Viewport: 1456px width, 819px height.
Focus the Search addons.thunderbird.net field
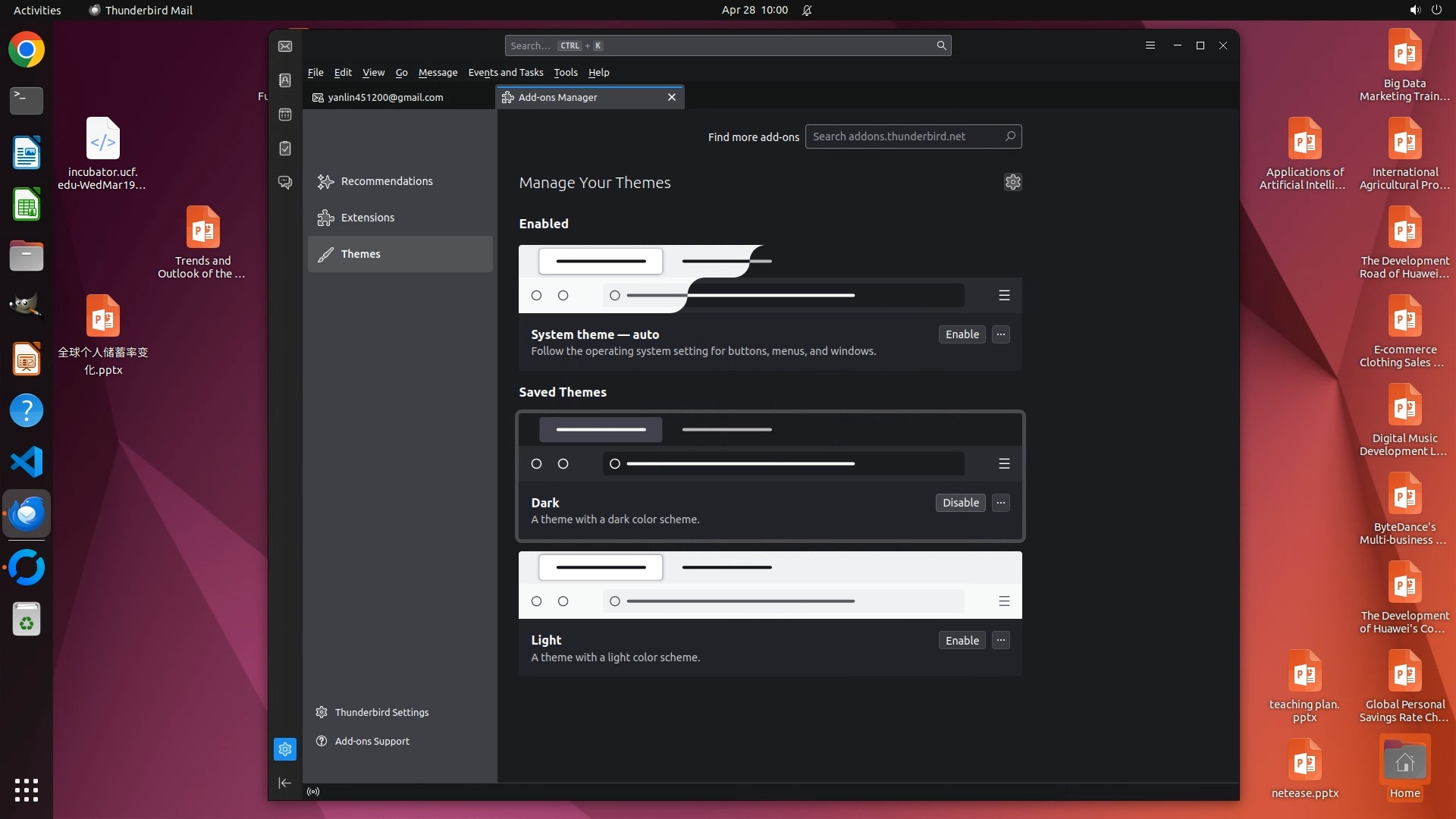(902, 136)
